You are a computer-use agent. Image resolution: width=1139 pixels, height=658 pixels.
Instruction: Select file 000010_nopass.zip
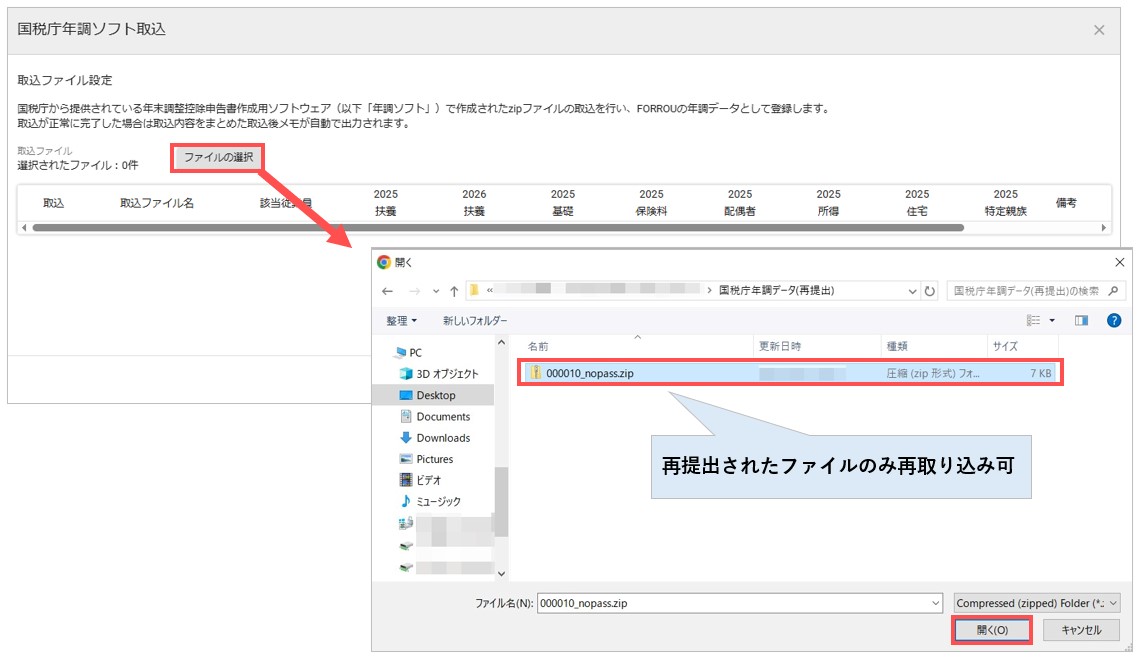click(x=790, y=373)
